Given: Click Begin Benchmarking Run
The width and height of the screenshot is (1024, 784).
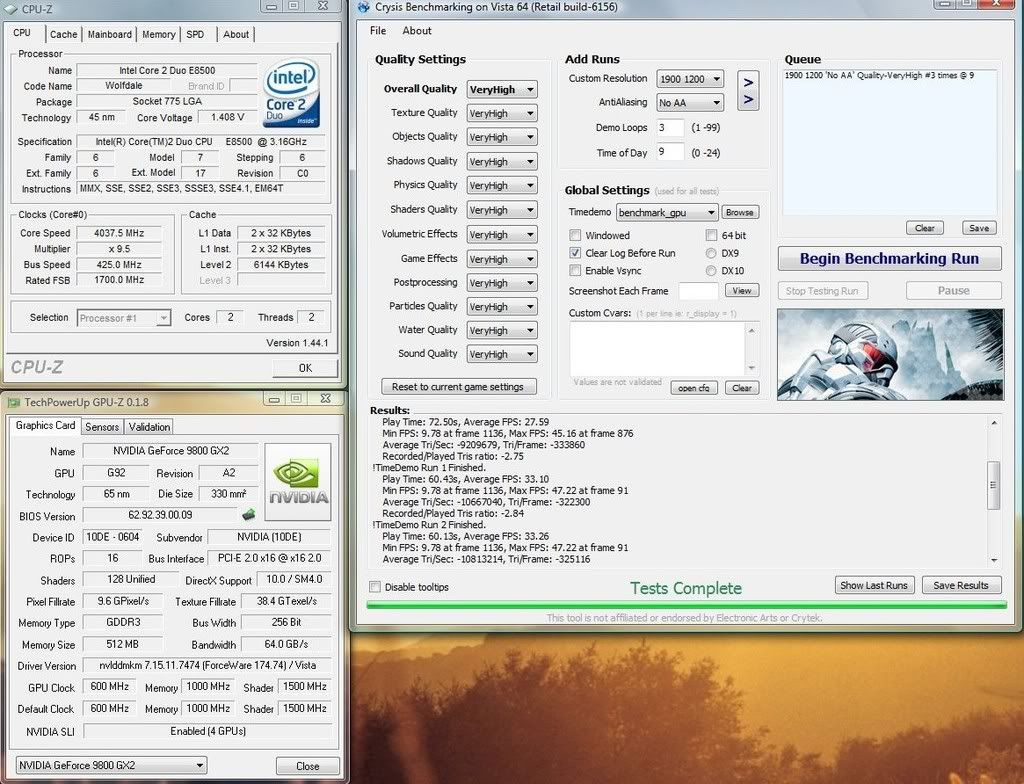Looking at the screenshot, I should point(889,258).
